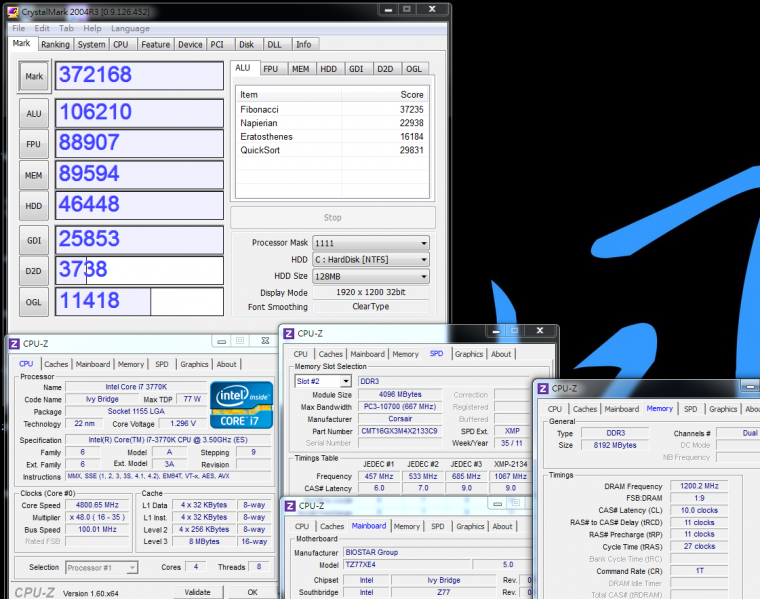Click the CPU-Z icon on the processor window
Viewport: 760px width, 599px height.
click(14, 344)
